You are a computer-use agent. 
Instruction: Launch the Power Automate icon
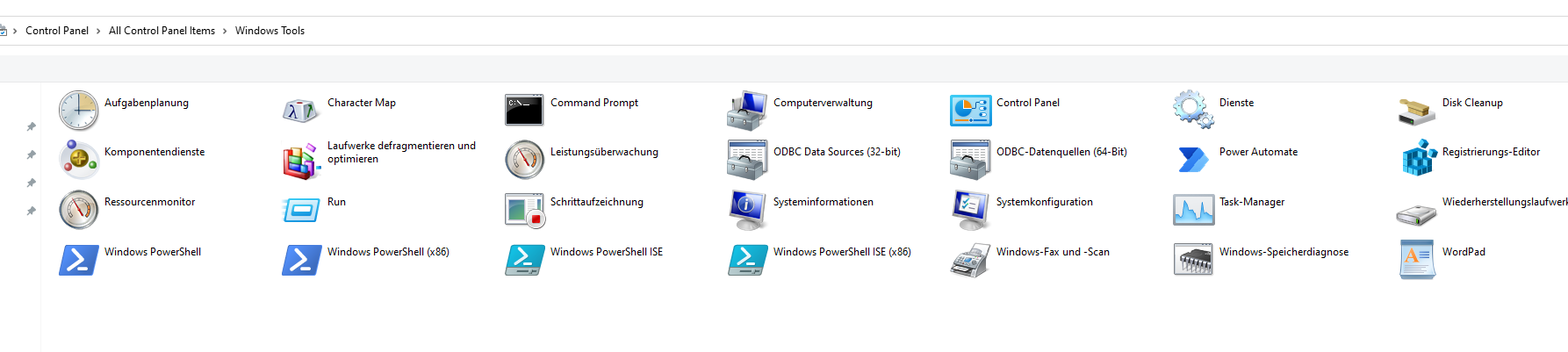pyautogui.click(x=1194, y=160)
